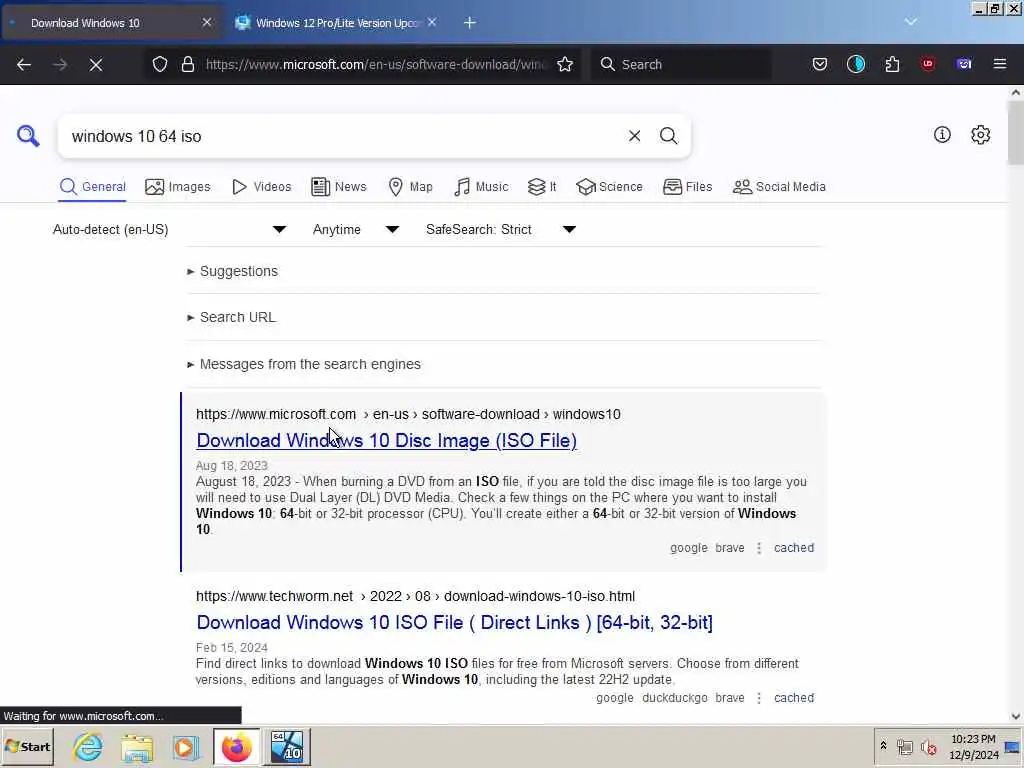List all tabs dropdown arrow

[910, 22]
